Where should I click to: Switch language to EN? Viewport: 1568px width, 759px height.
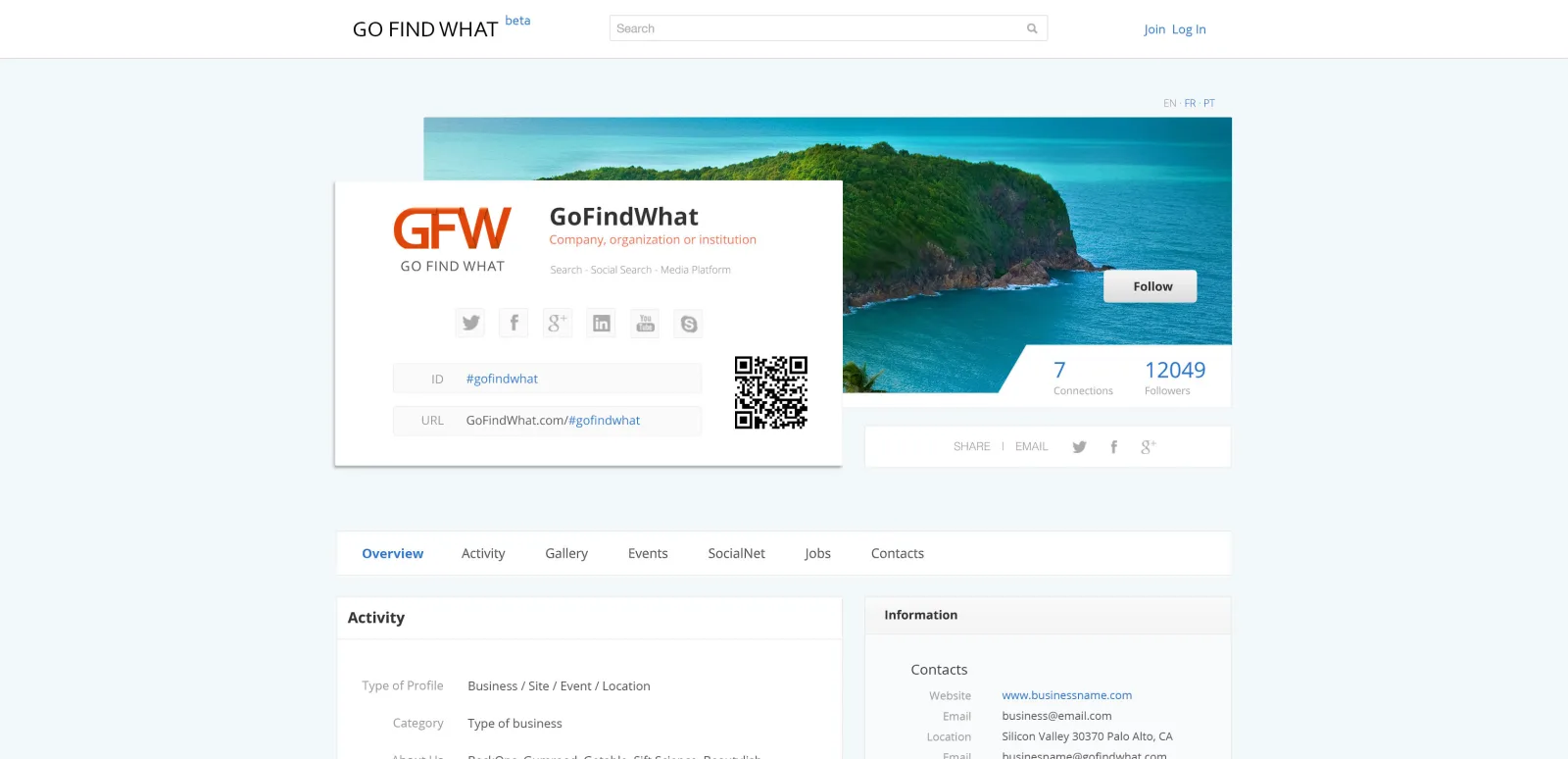pyautogui.click(x=1170, y=103)
